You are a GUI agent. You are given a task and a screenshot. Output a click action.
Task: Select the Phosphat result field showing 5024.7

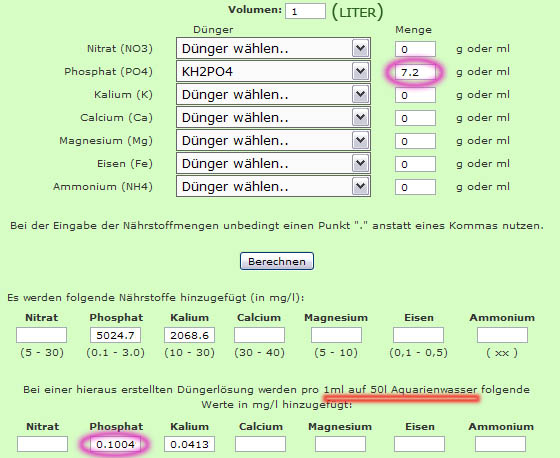115,335
